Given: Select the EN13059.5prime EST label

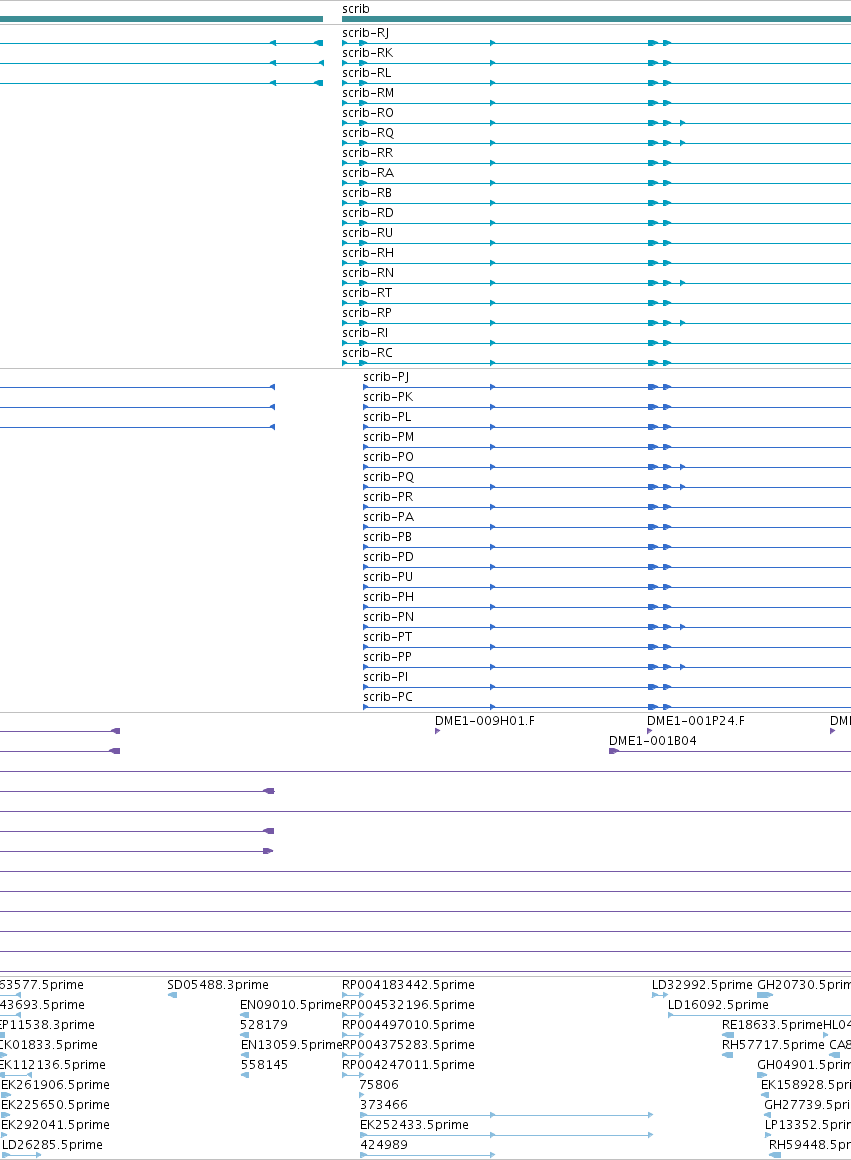Looking at the screenshot, I should (x=291, y=1045).
